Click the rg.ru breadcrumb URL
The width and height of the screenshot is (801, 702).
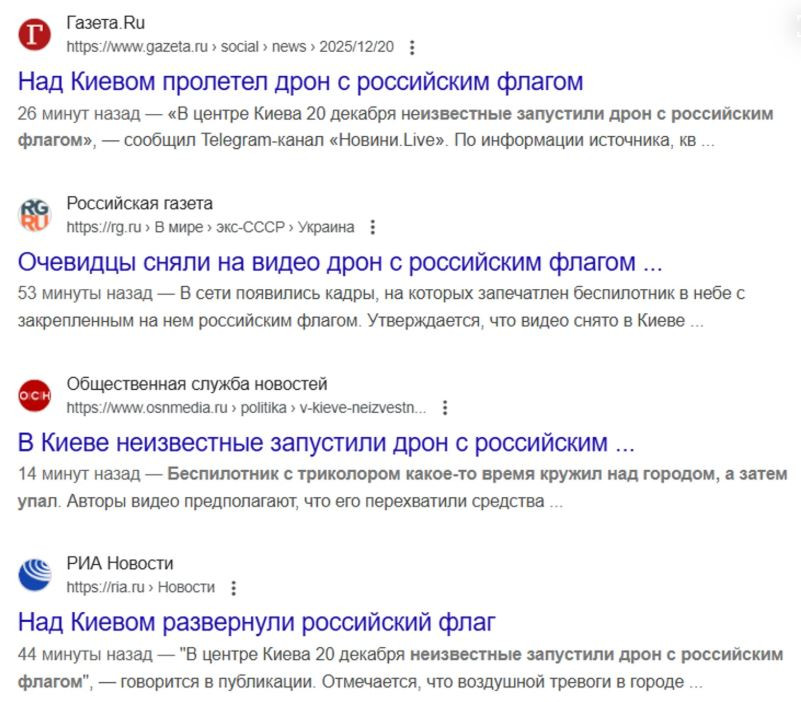tap(210, 227)
